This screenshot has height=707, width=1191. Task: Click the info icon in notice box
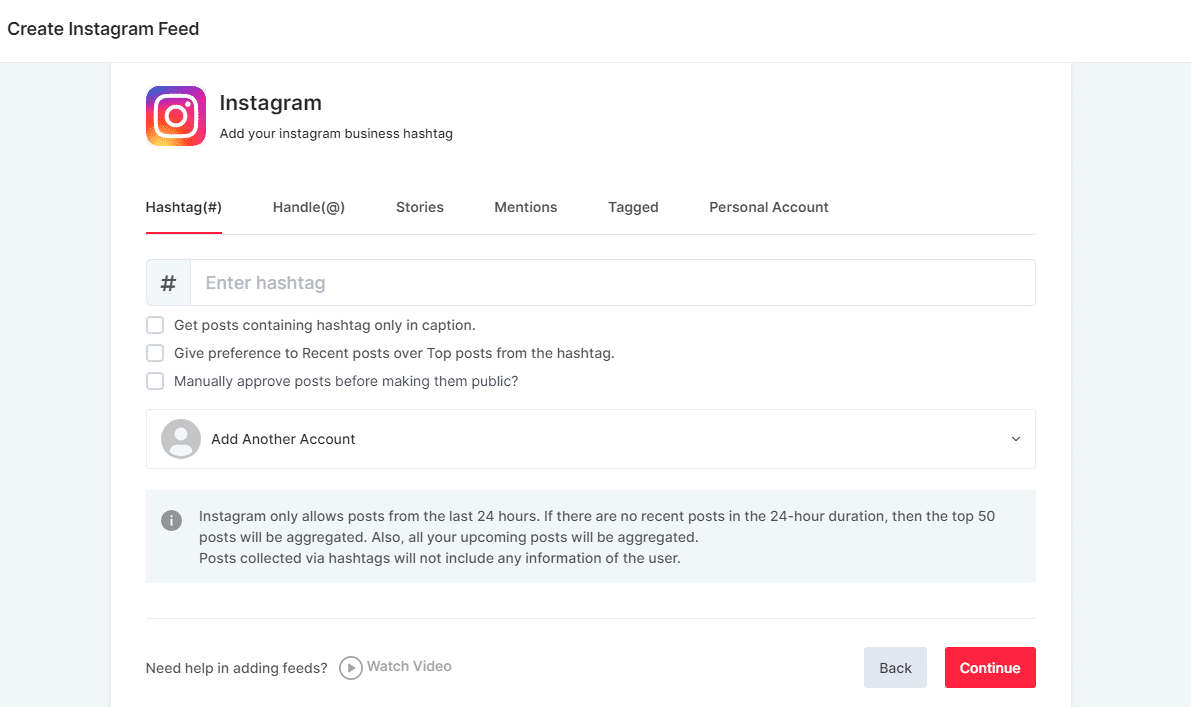click(x=172, y=521)
